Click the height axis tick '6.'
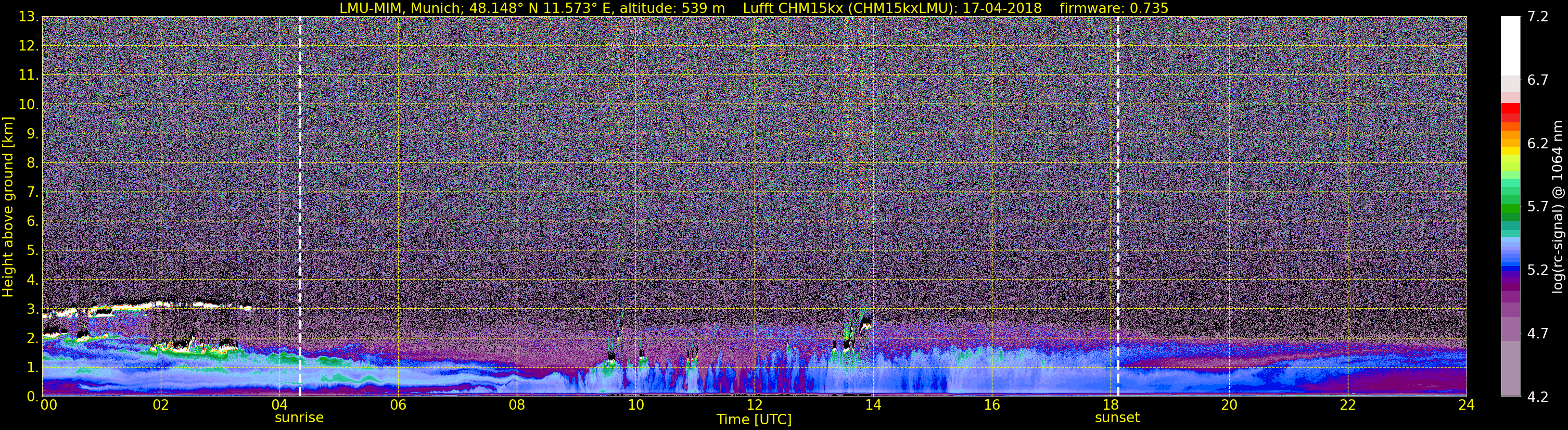The height and width of the screenshot is (430, 1568). point(32,221)
